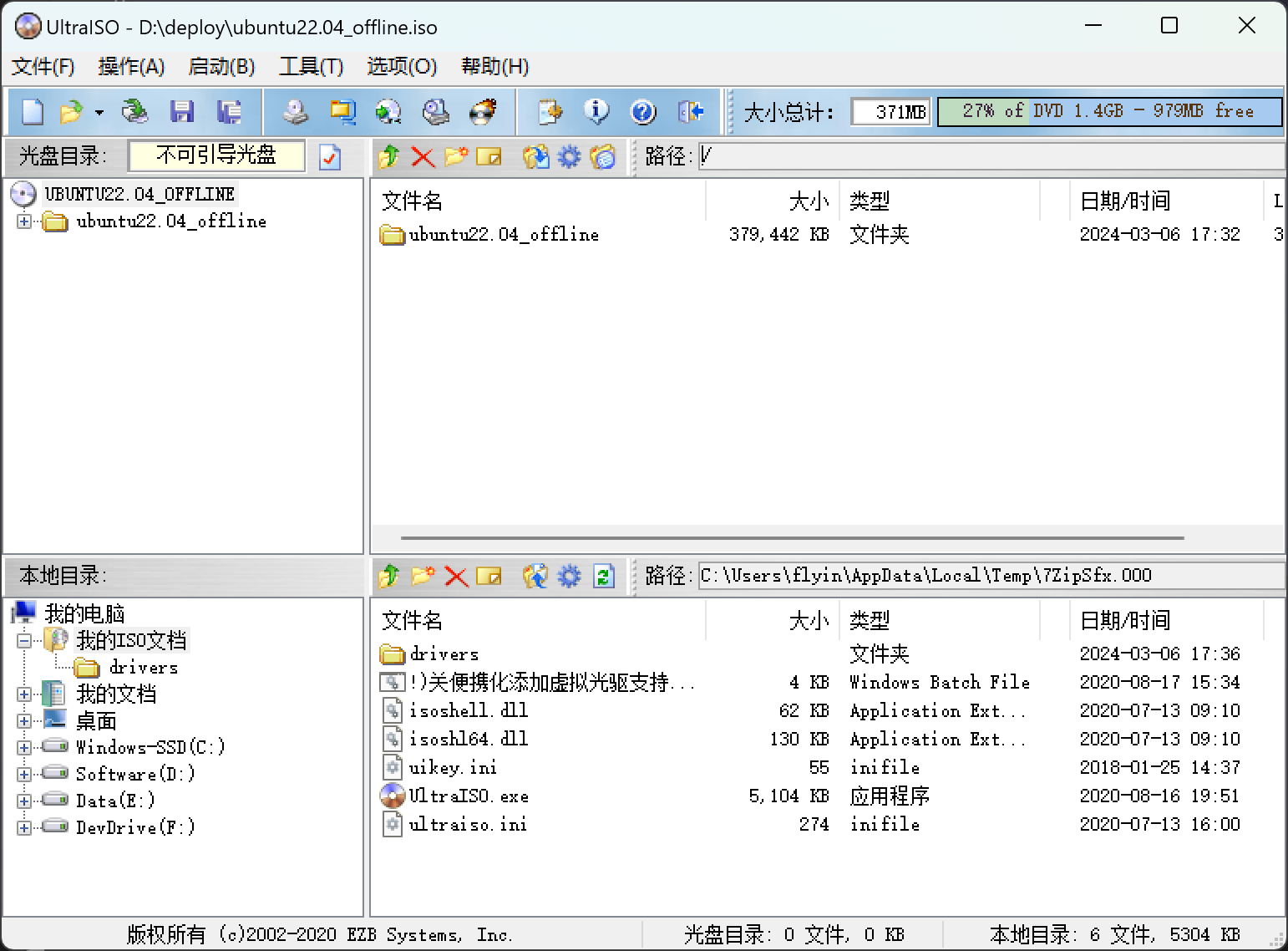Click the open file folder icon

(x=72, y=111)
